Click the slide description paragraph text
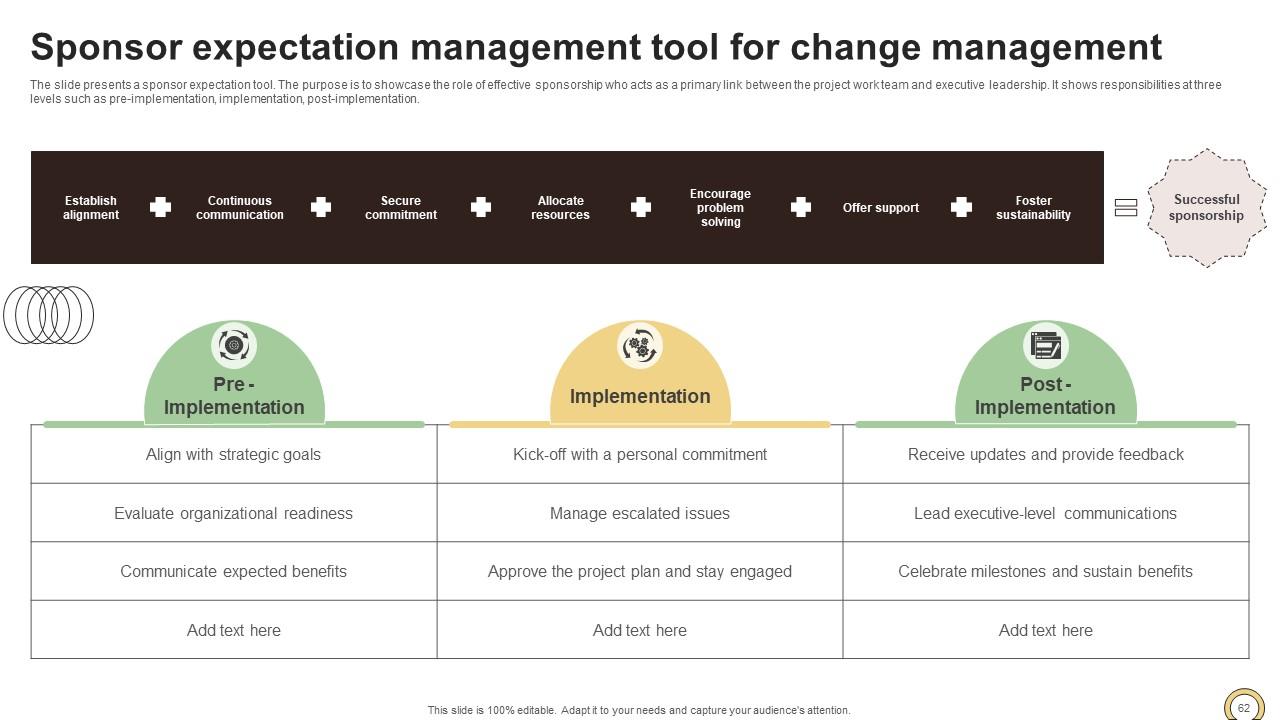Screen dimensions: 1280x720 pos(626,92)
